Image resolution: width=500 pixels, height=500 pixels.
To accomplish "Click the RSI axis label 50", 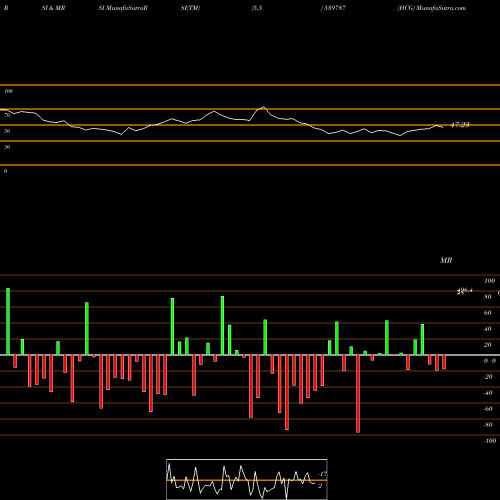I will coord(7,131).
